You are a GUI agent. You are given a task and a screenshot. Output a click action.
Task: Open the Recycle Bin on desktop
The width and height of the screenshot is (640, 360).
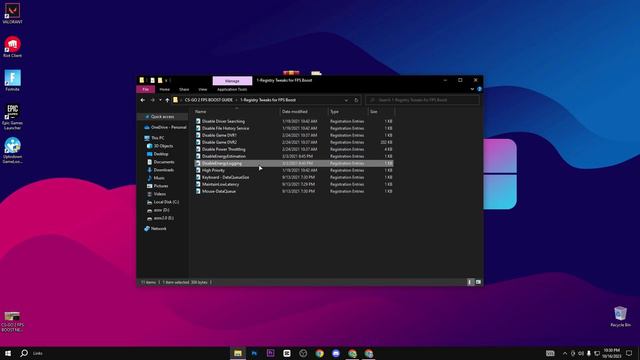[620, 316]
